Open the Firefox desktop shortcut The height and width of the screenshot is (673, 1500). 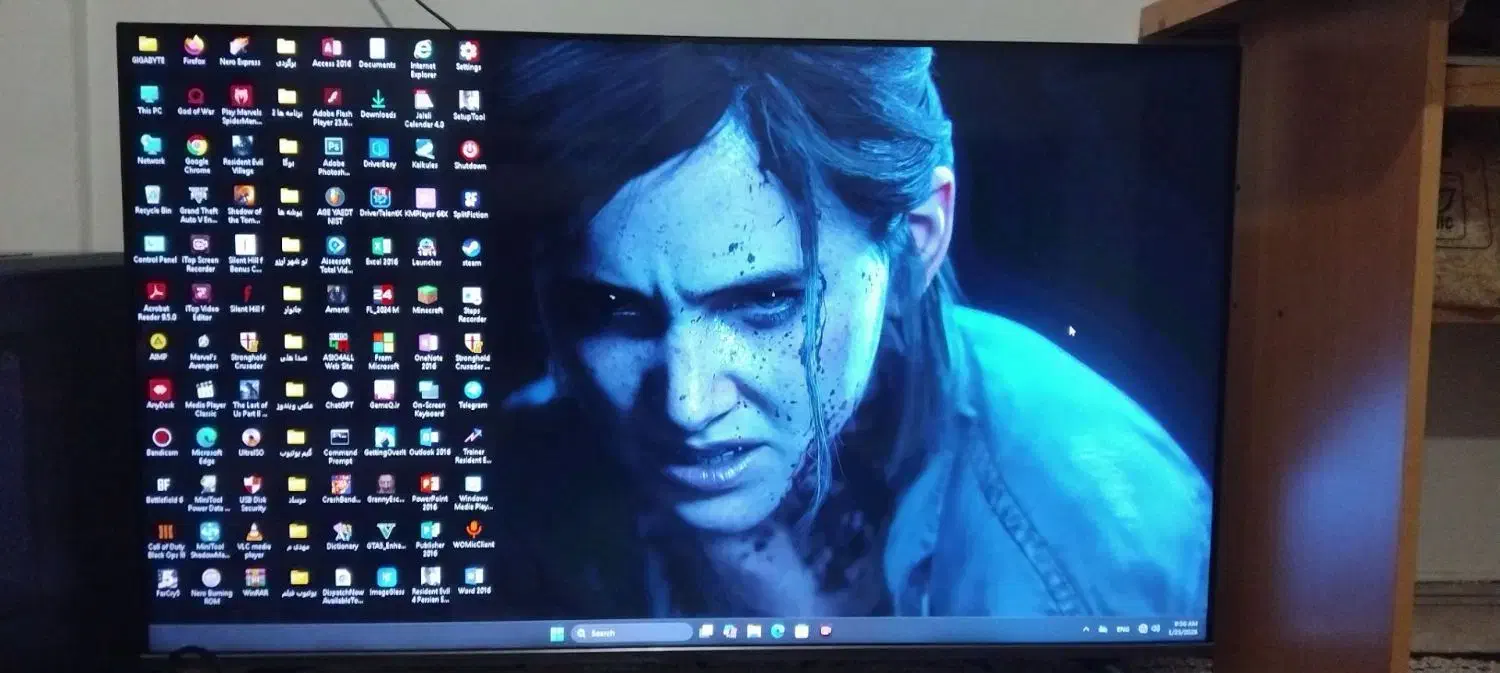194,48
